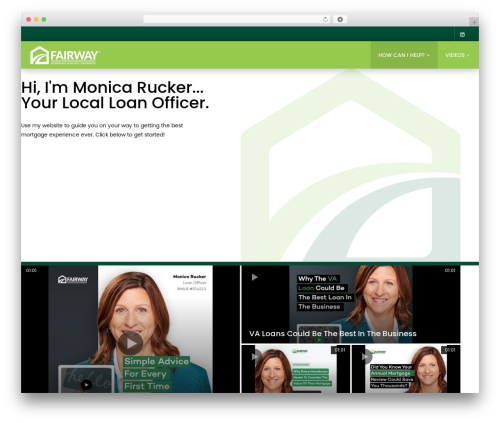Click the Fairway logo in the header
The image size is (500, 423).
click(x=65, y=55)
